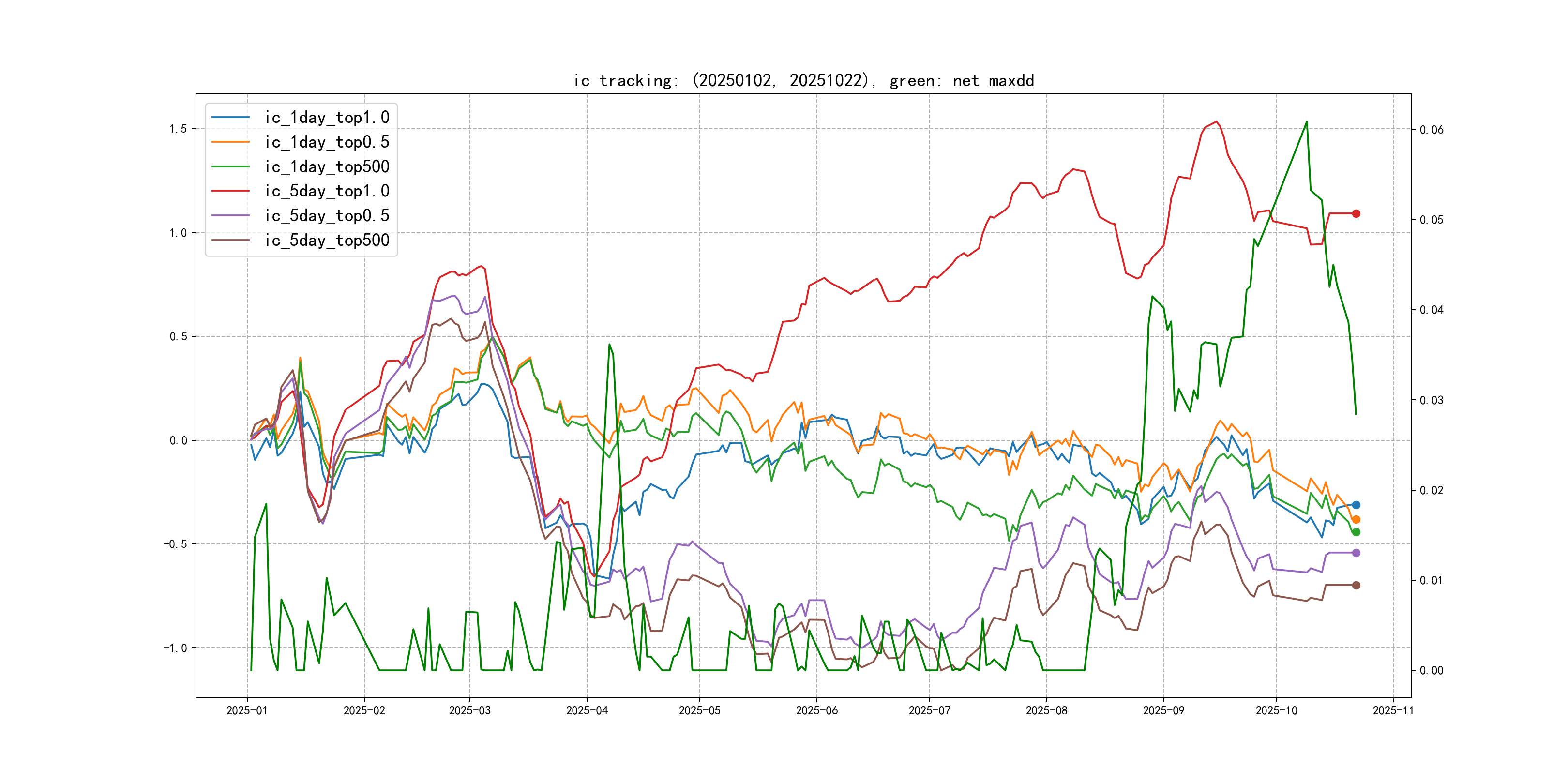Select the ic_1day_top500 legend entry
The height and width of the screenshot is (784, 1568).
[x=327, y=167]
